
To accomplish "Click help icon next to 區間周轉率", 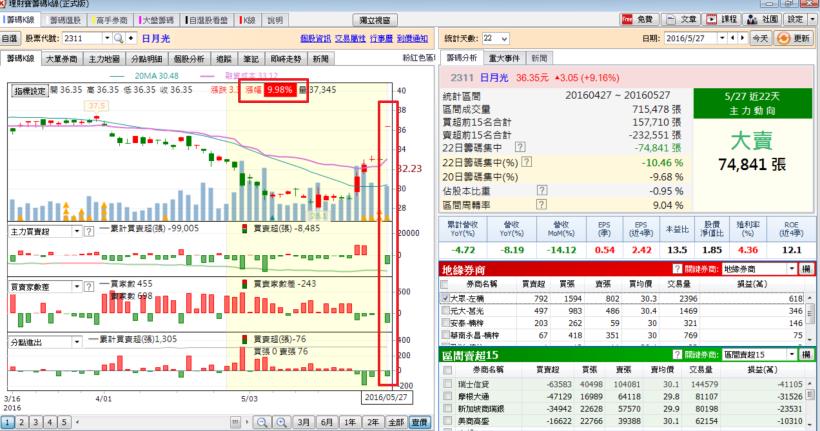I will (542, 205).
